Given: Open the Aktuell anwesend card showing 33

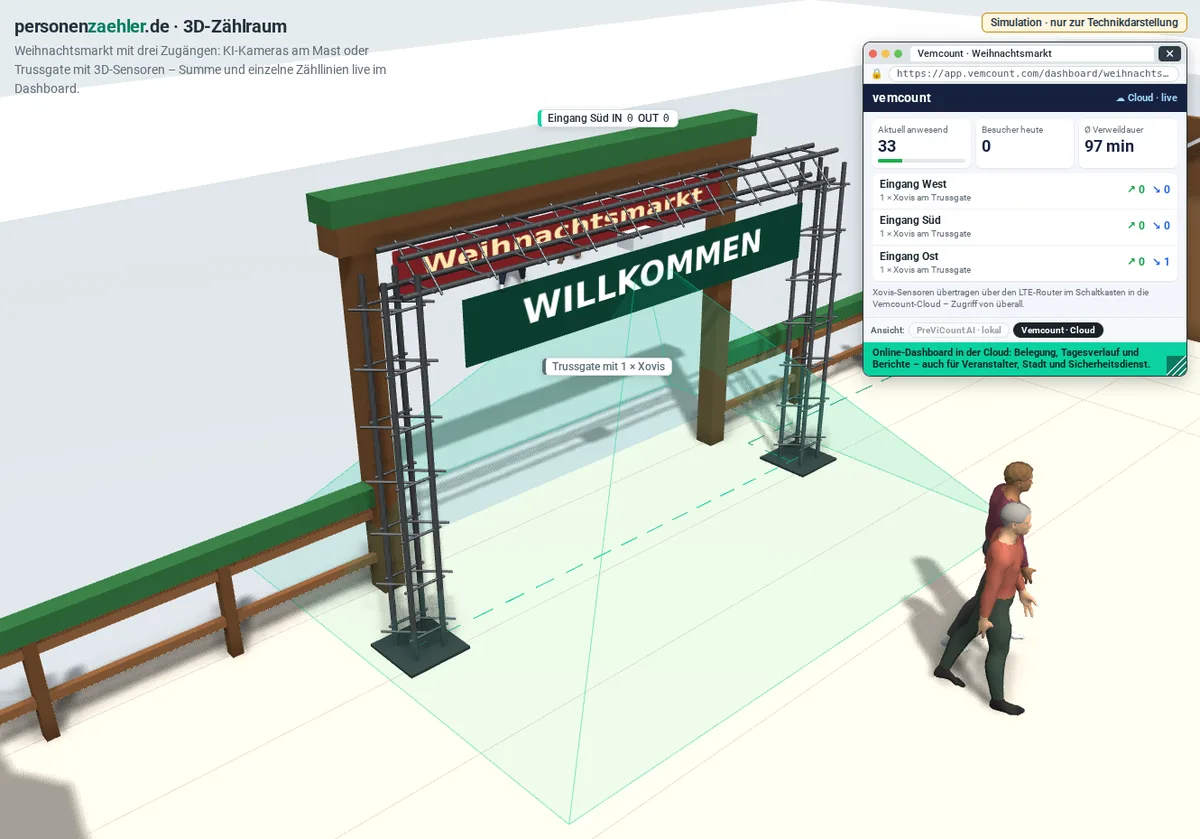Looking at the screenshot, I should (921, 144).
